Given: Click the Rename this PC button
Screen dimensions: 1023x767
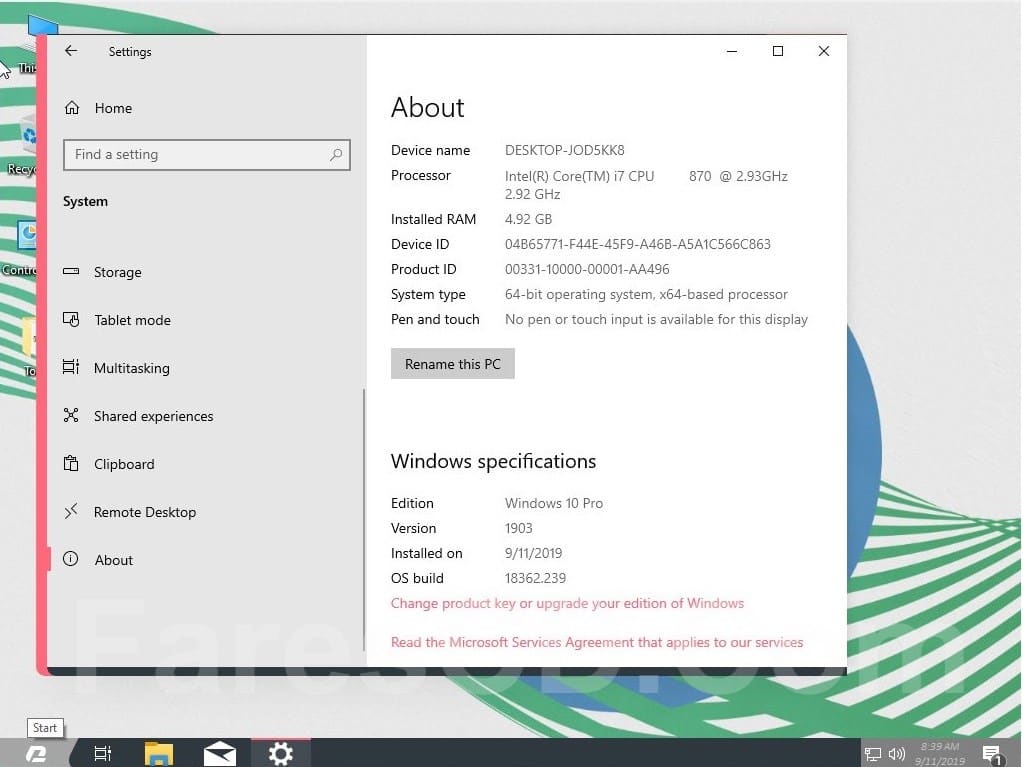Looking at the screenshot, I should point(453,364).
